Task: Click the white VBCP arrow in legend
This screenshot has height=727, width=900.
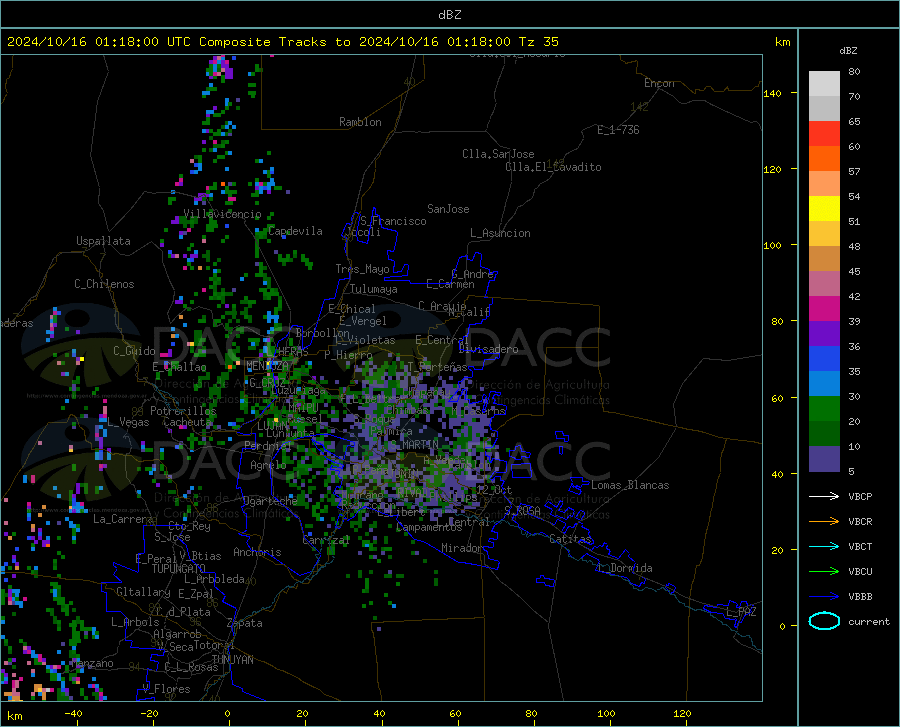Action: tap(824, 496)
